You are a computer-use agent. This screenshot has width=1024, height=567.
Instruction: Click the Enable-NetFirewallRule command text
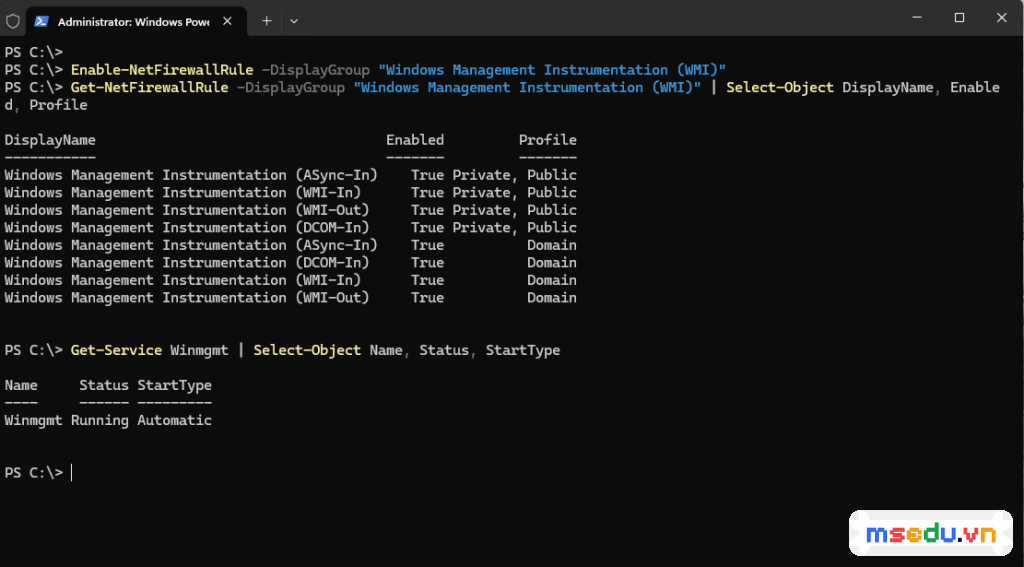(162, 70)
